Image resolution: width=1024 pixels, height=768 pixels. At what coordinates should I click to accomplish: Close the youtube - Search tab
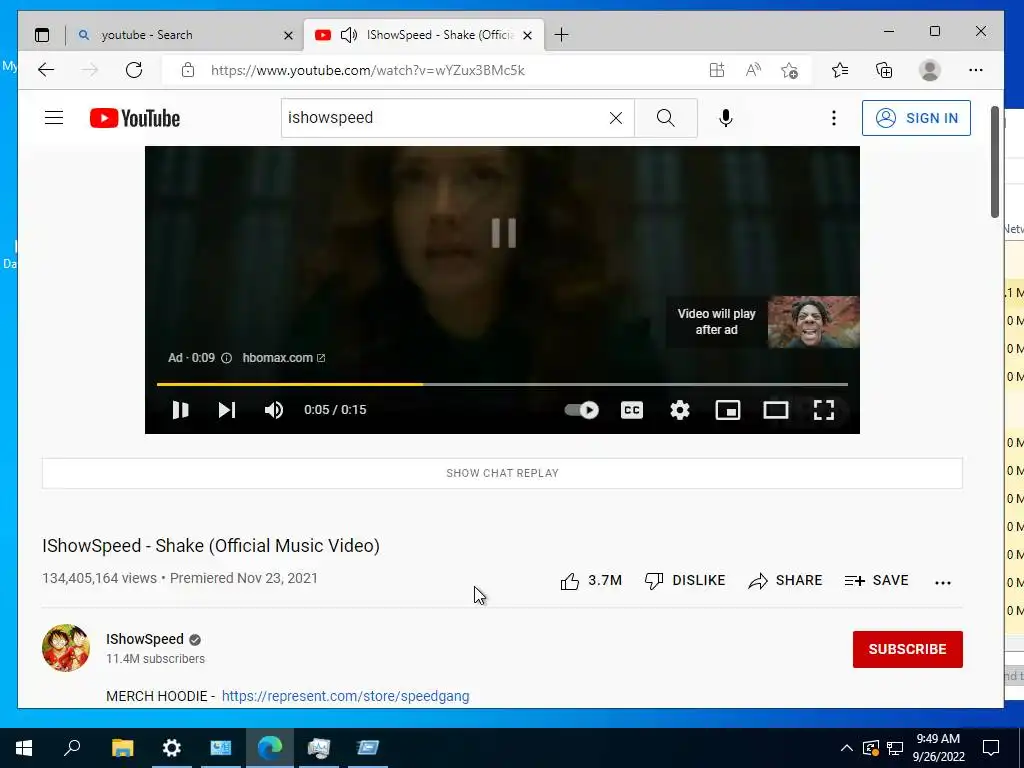(288, 35)
